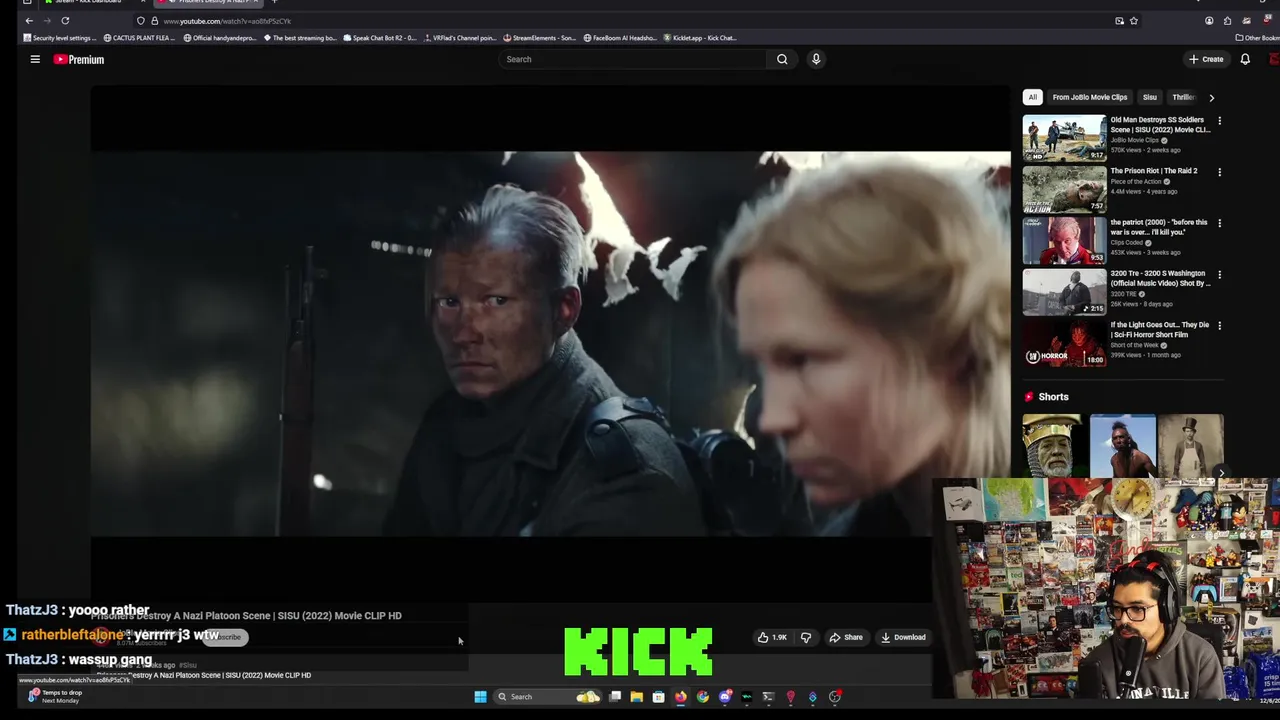
Task: Open weather widget Temps to drop
Action: point(55,696)
